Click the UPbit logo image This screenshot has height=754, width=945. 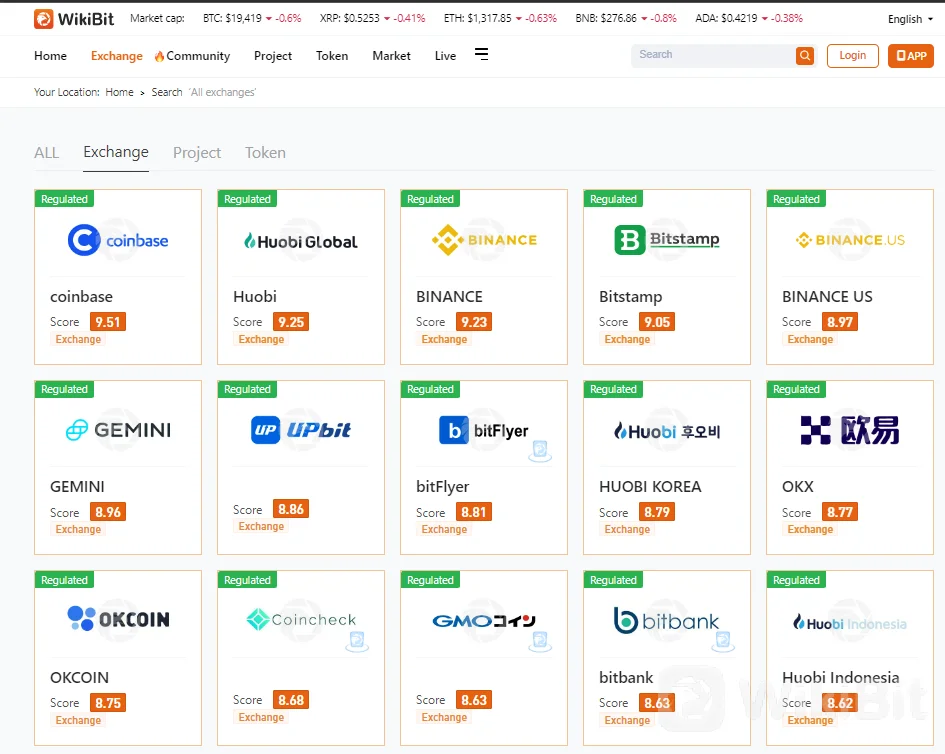(x=301, y=430)
